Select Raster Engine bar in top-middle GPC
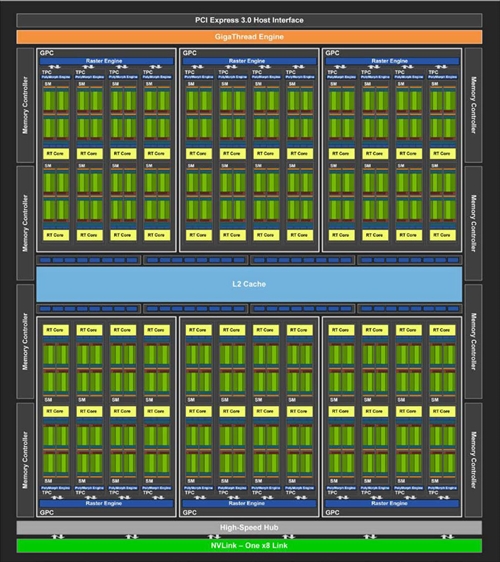The width and height of the screenshot is (500, 562). click(x=249, y=61)
